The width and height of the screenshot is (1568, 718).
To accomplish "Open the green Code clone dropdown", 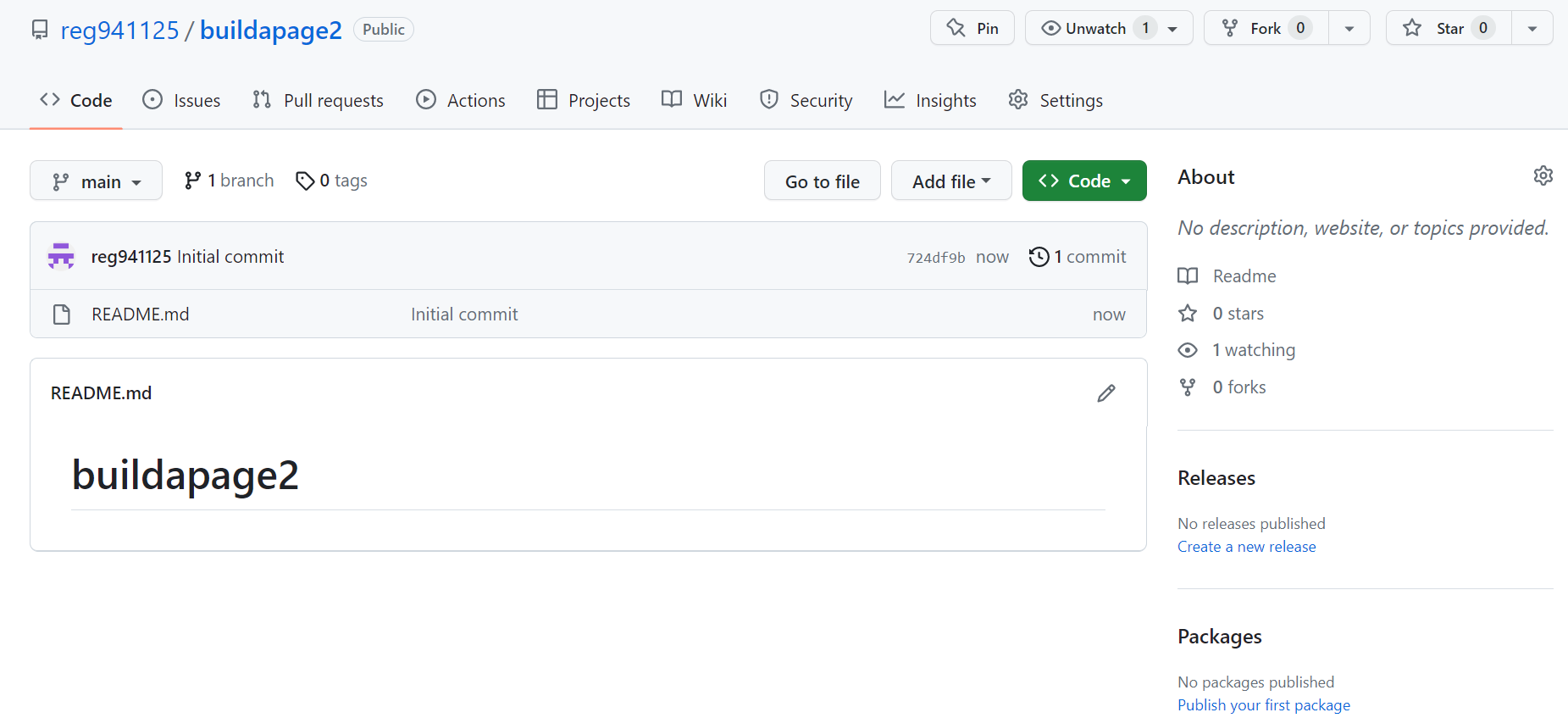I will tap(1084, 181).
